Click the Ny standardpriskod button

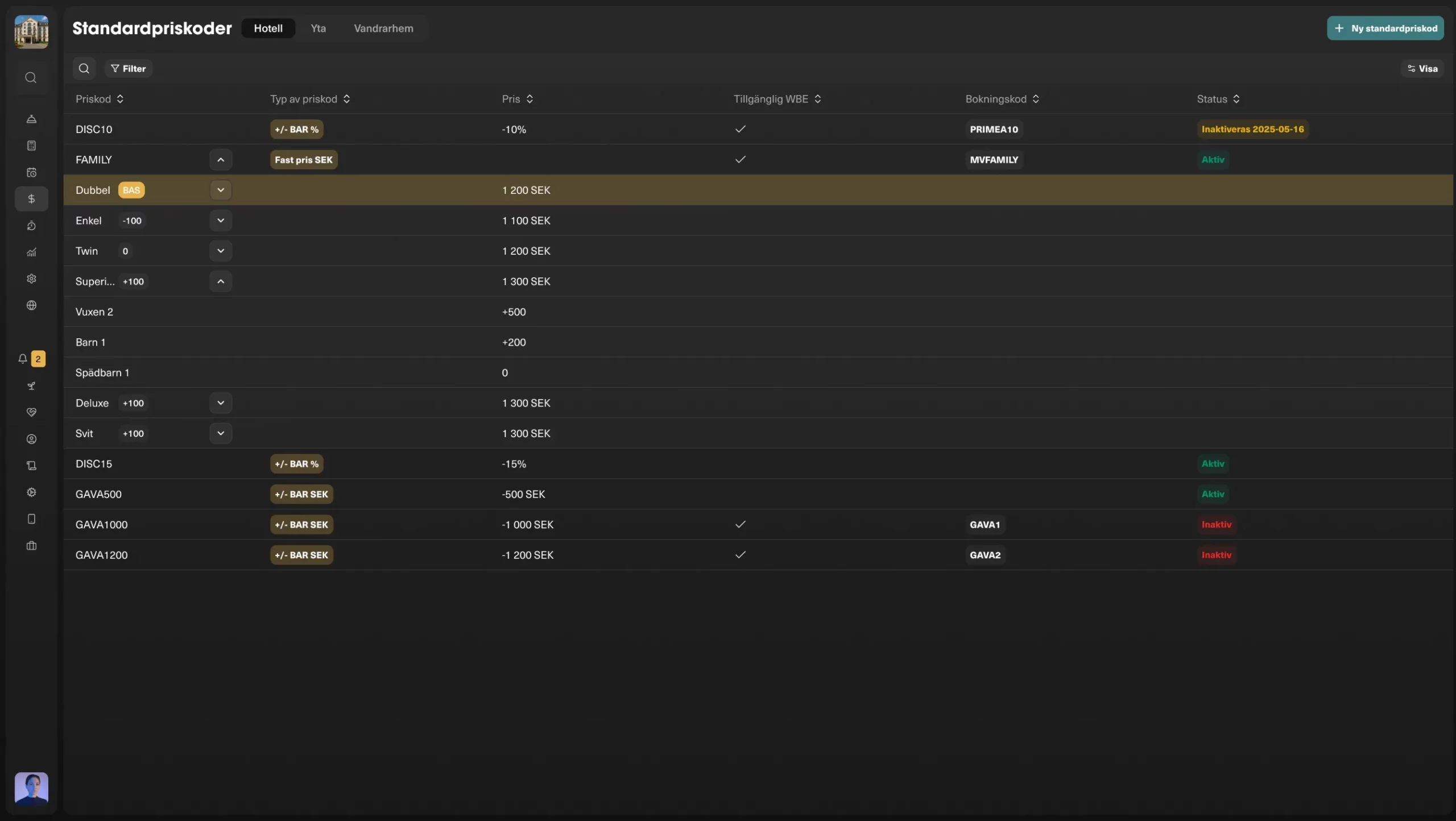point(1385,28)
